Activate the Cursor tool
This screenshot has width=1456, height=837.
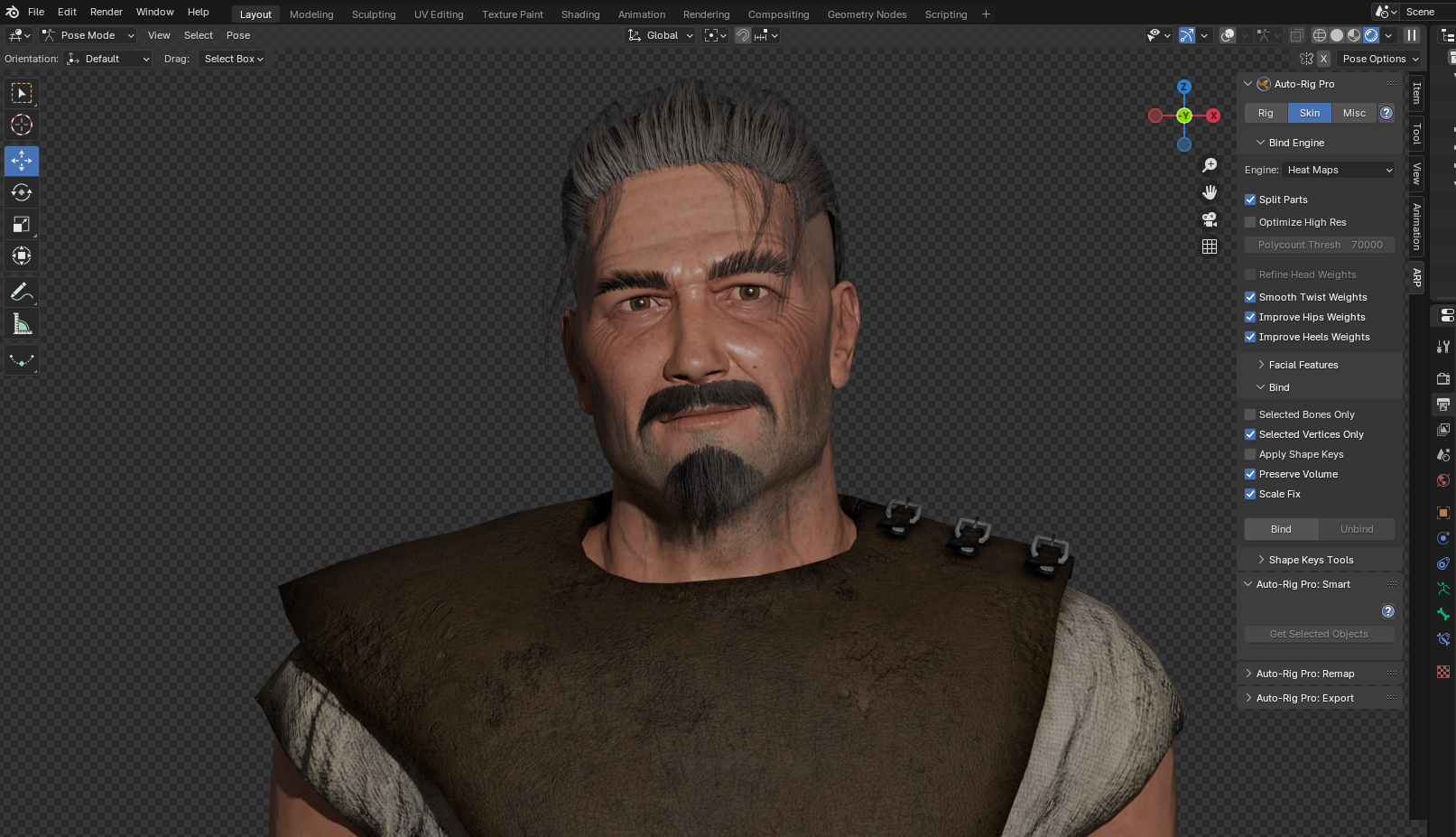point(22,125)
